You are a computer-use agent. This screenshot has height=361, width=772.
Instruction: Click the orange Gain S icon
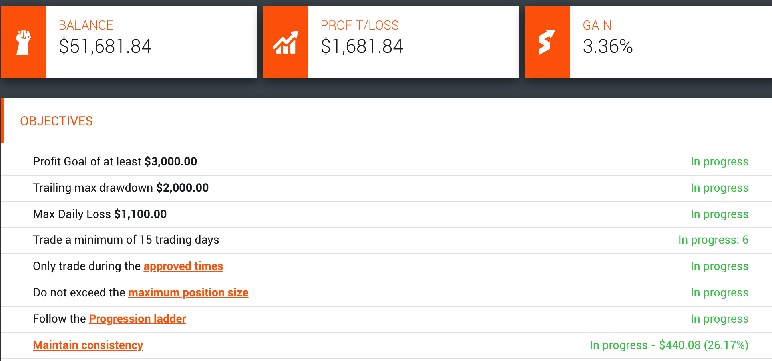point(547,42)
